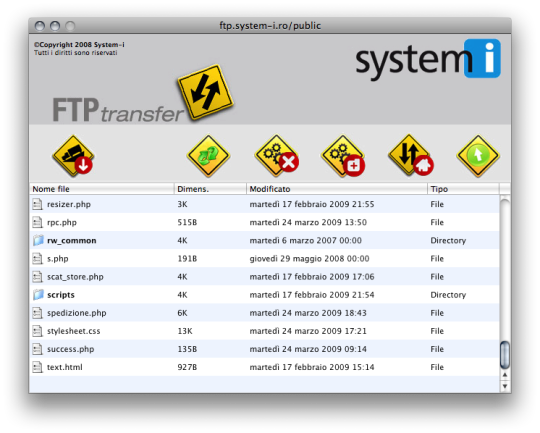Click date martedì 6 marzo 2007 00:00
This screenshot has height=433, width=540.
pyautogui.click(x=305, y=240)
